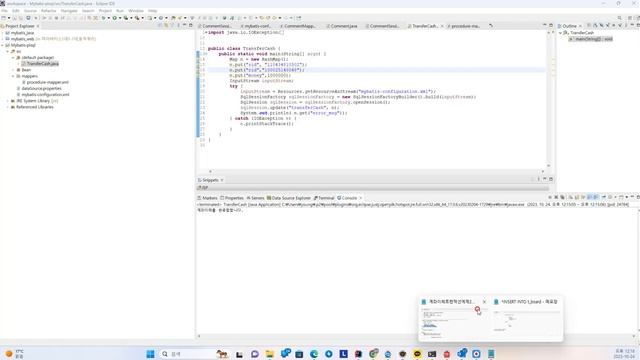Open the Run menu
The height and width of the screenshot is (360, 640).
[120, 11]
